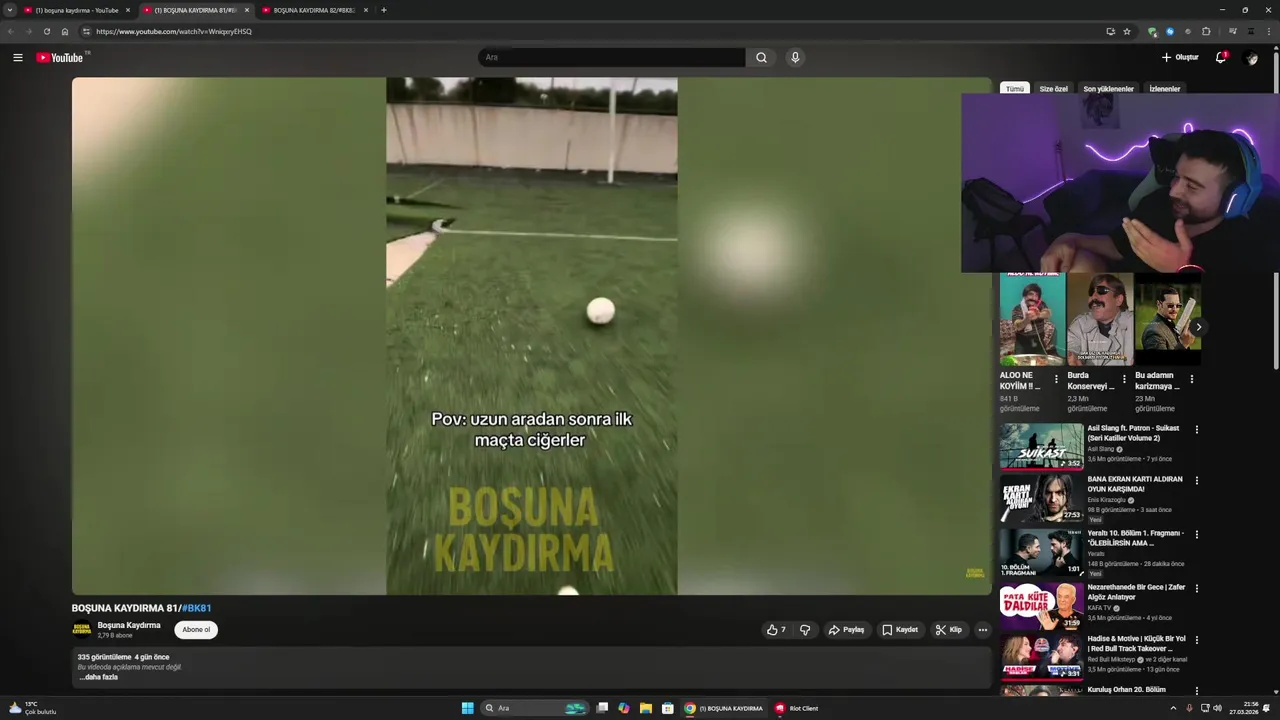Open options for Bu adamın karizmaya short
Viewport: 1280px width, 720px height.
[1191, 379]
